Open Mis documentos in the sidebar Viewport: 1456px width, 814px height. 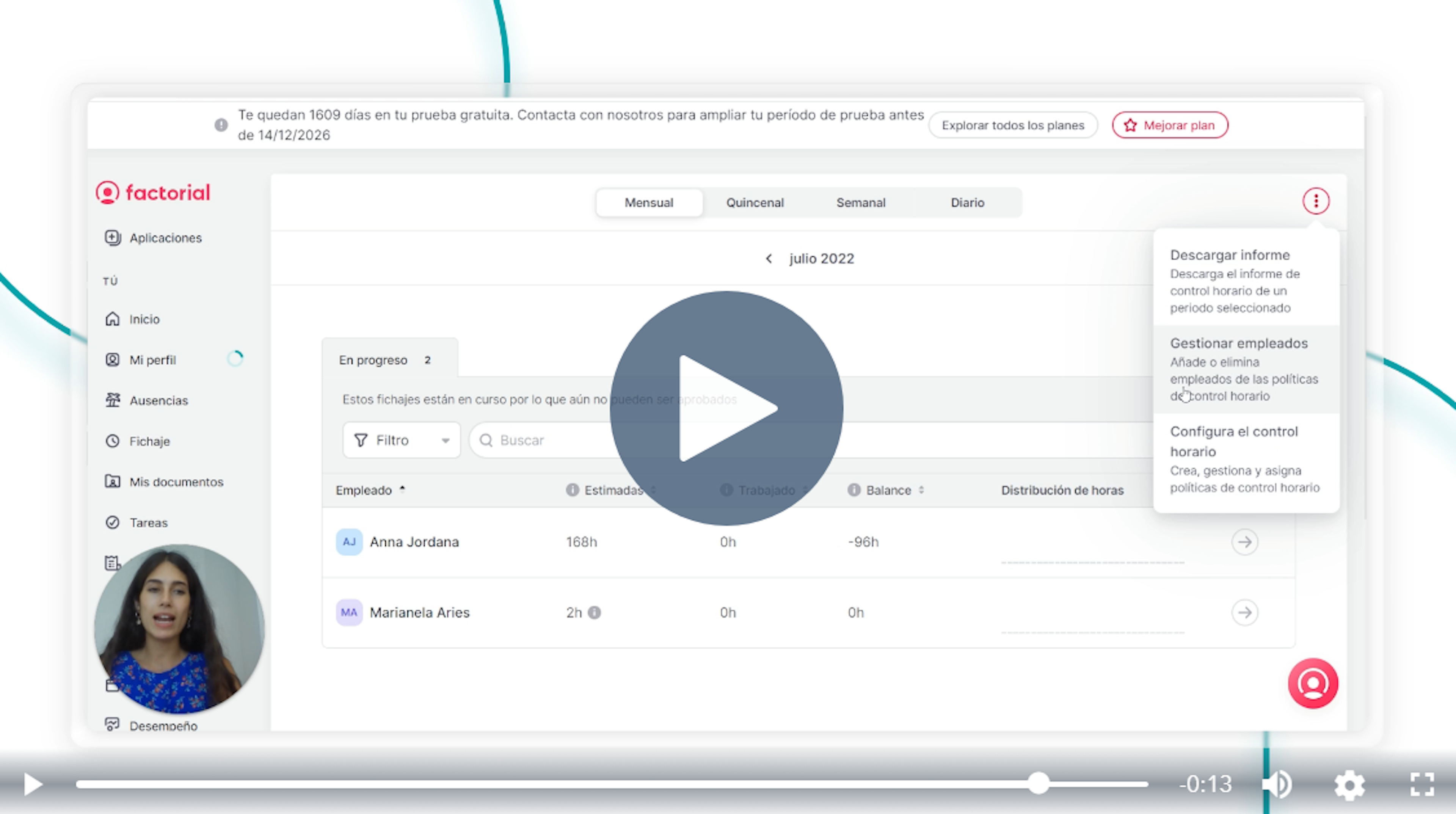165,482
